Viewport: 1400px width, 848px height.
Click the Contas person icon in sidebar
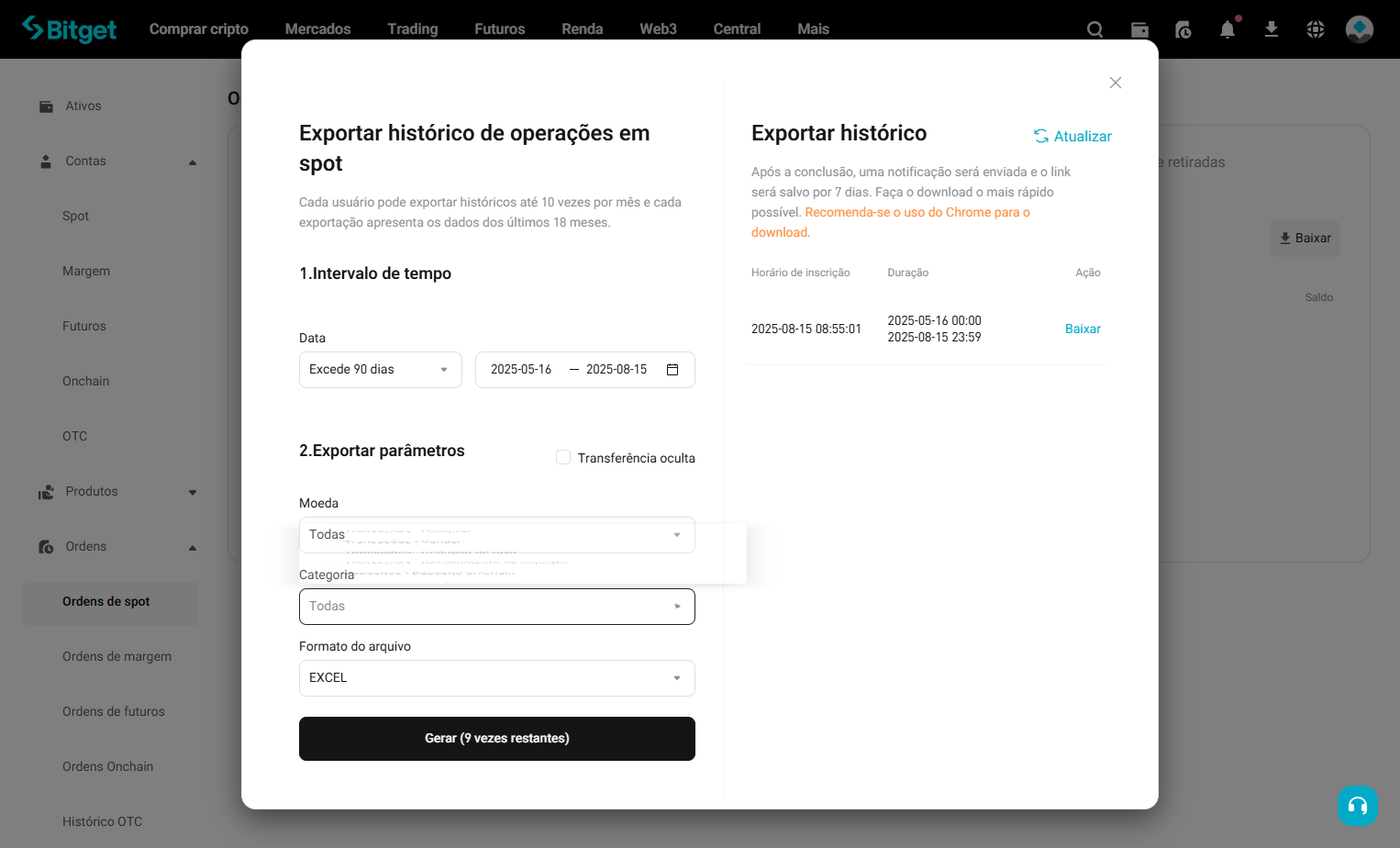46,162
